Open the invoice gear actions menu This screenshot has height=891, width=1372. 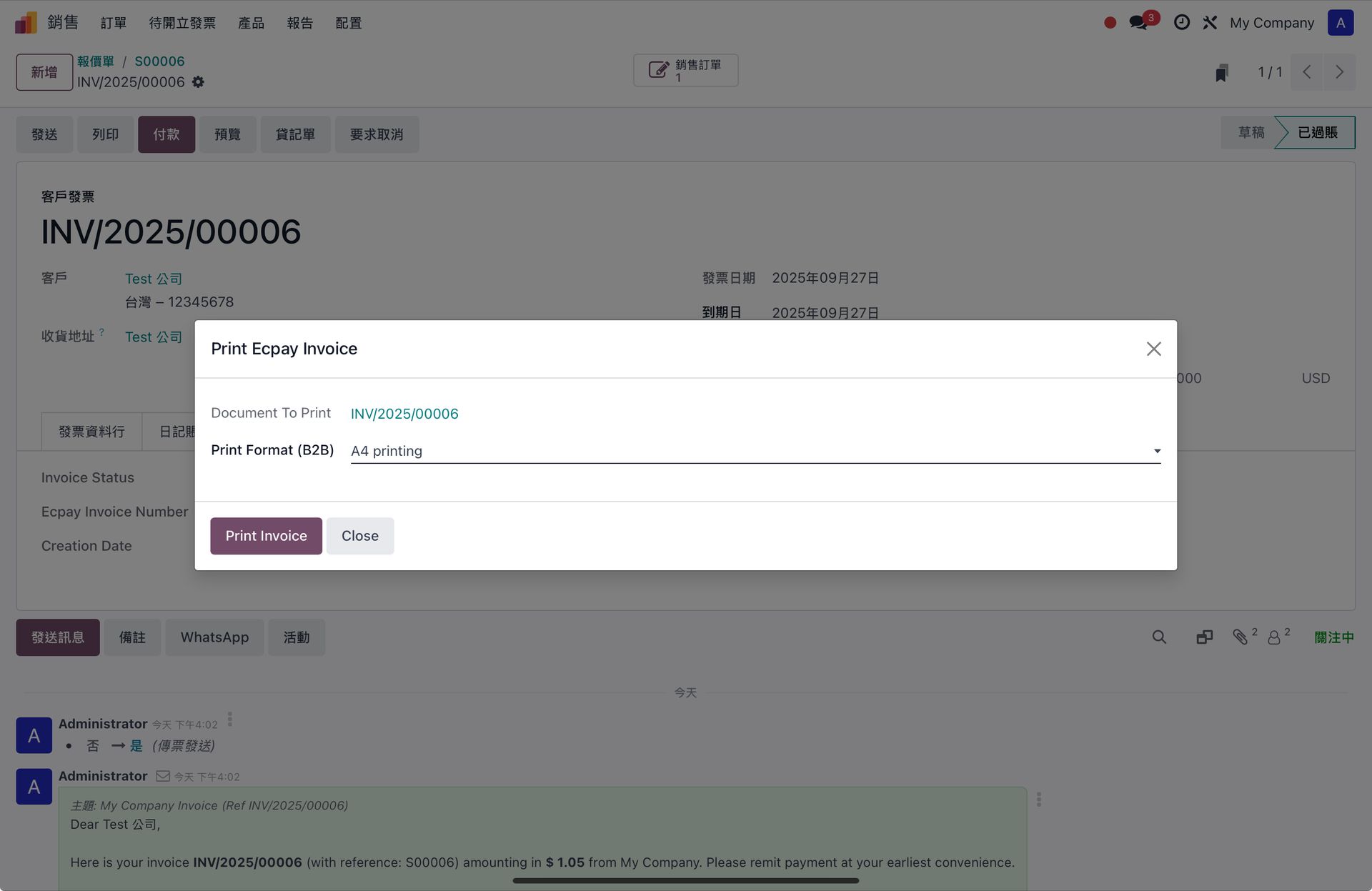199,82
